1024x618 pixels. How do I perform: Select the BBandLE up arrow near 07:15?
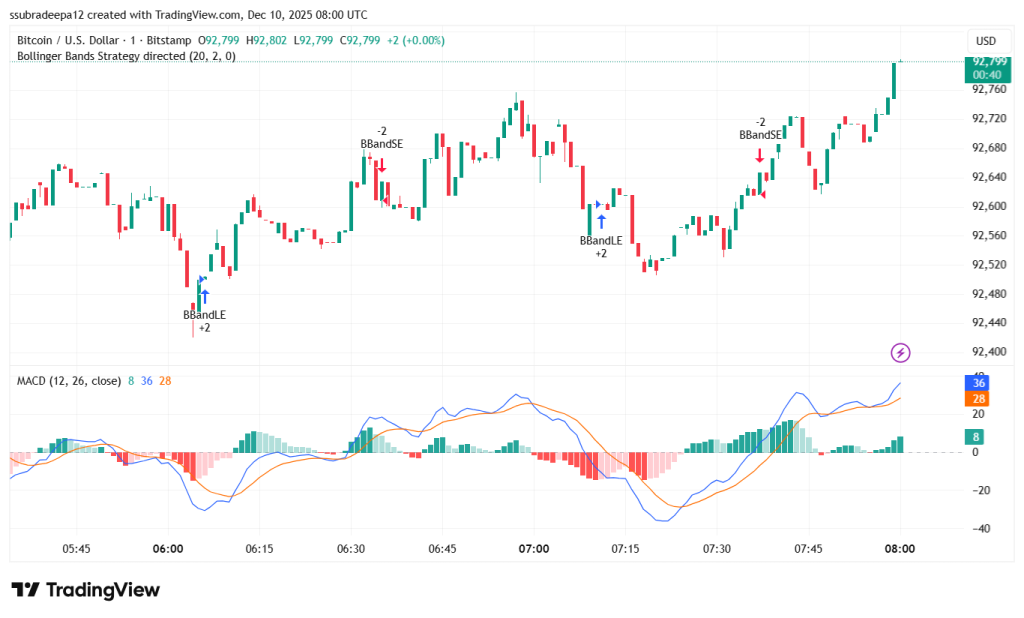pyautogui.click(x=602, y=219)
